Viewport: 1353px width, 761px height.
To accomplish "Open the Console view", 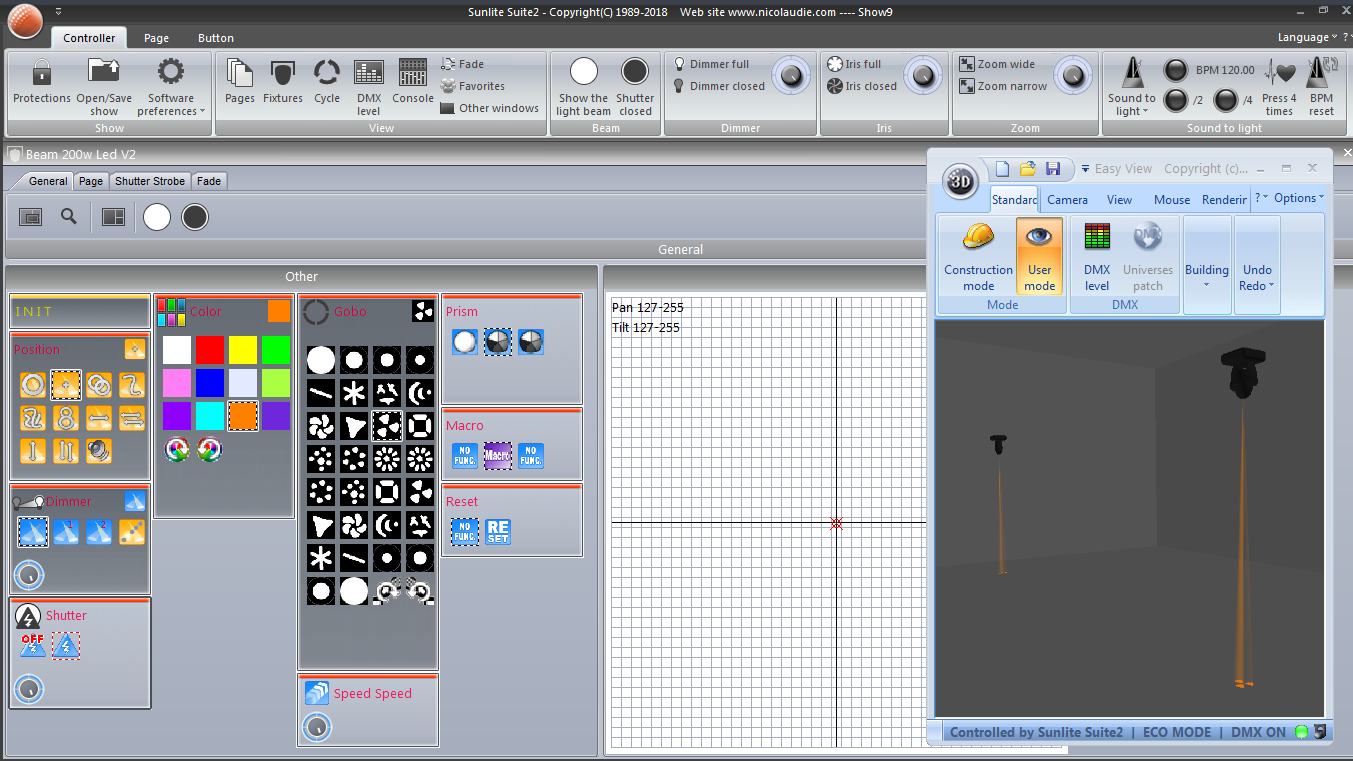I will [x=413, y=82].
